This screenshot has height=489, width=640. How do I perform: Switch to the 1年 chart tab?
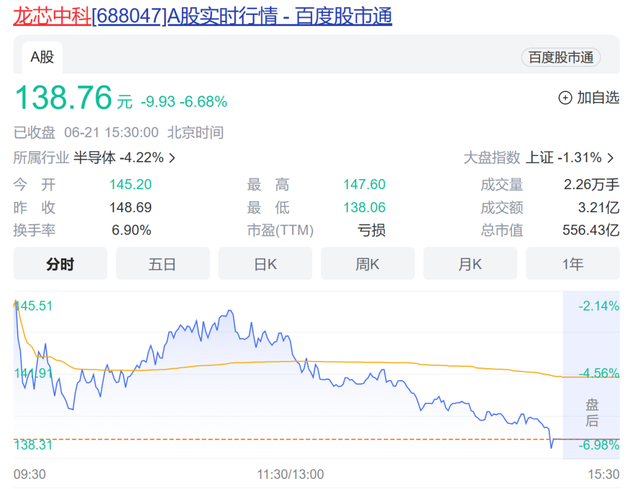click(x=573, y=264)
